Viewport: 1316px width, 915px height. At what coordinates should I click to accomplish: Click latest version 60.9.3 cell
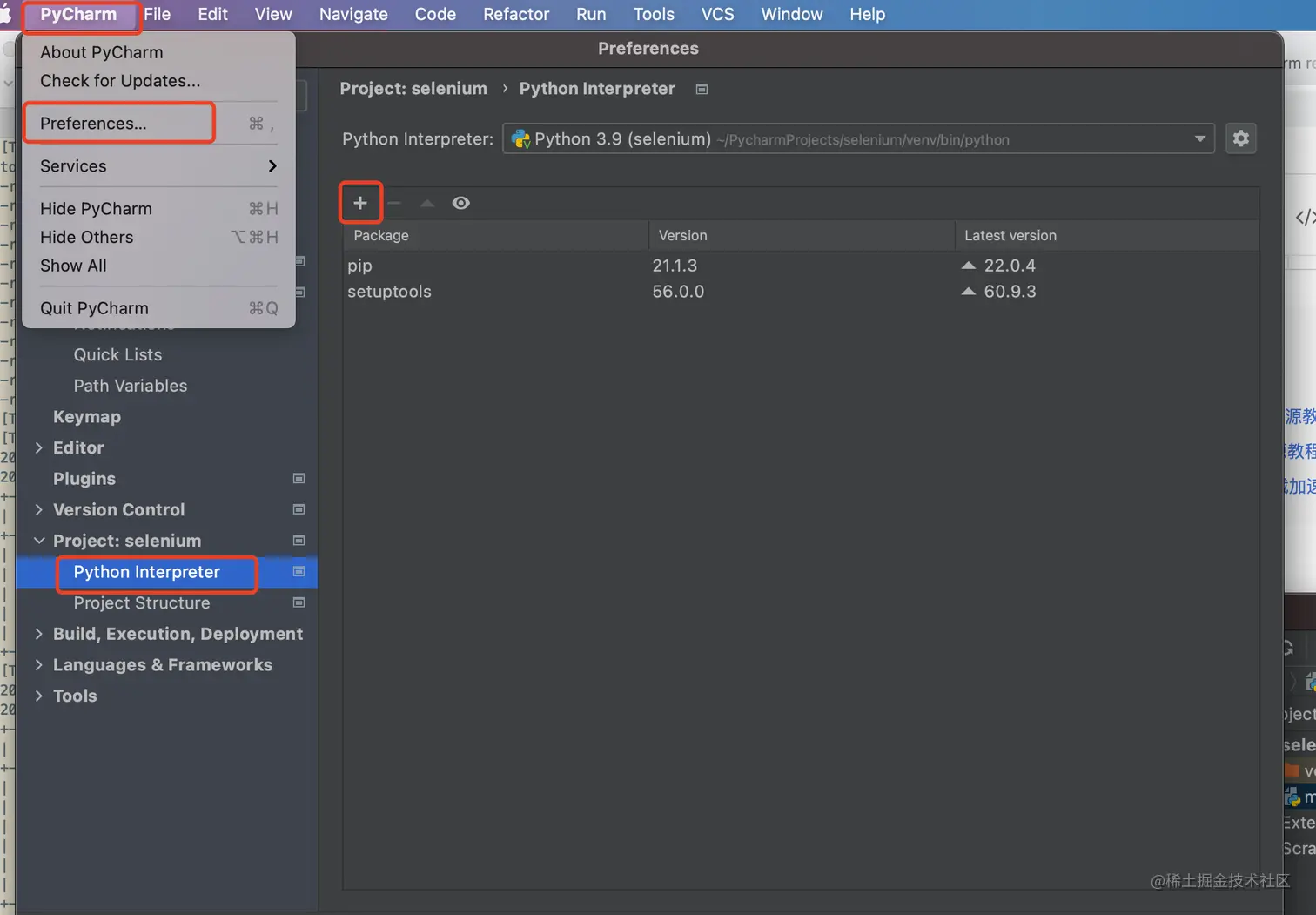(1010, 292)
